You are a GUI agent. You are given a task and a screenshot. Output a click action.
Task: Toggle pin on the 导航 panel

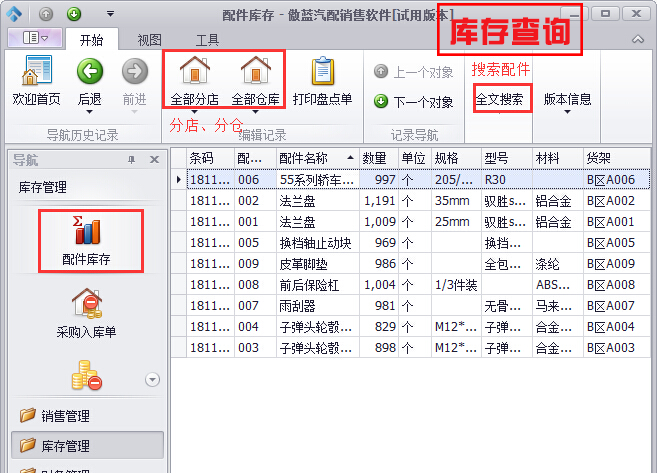click(x=131, y=160)
